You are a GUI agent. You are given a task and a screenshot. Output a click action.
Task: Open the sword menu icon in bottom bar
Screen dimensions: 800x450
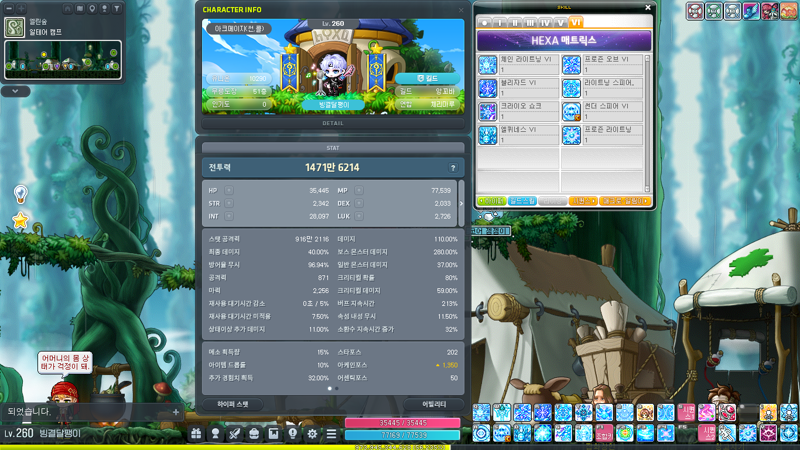235,434
